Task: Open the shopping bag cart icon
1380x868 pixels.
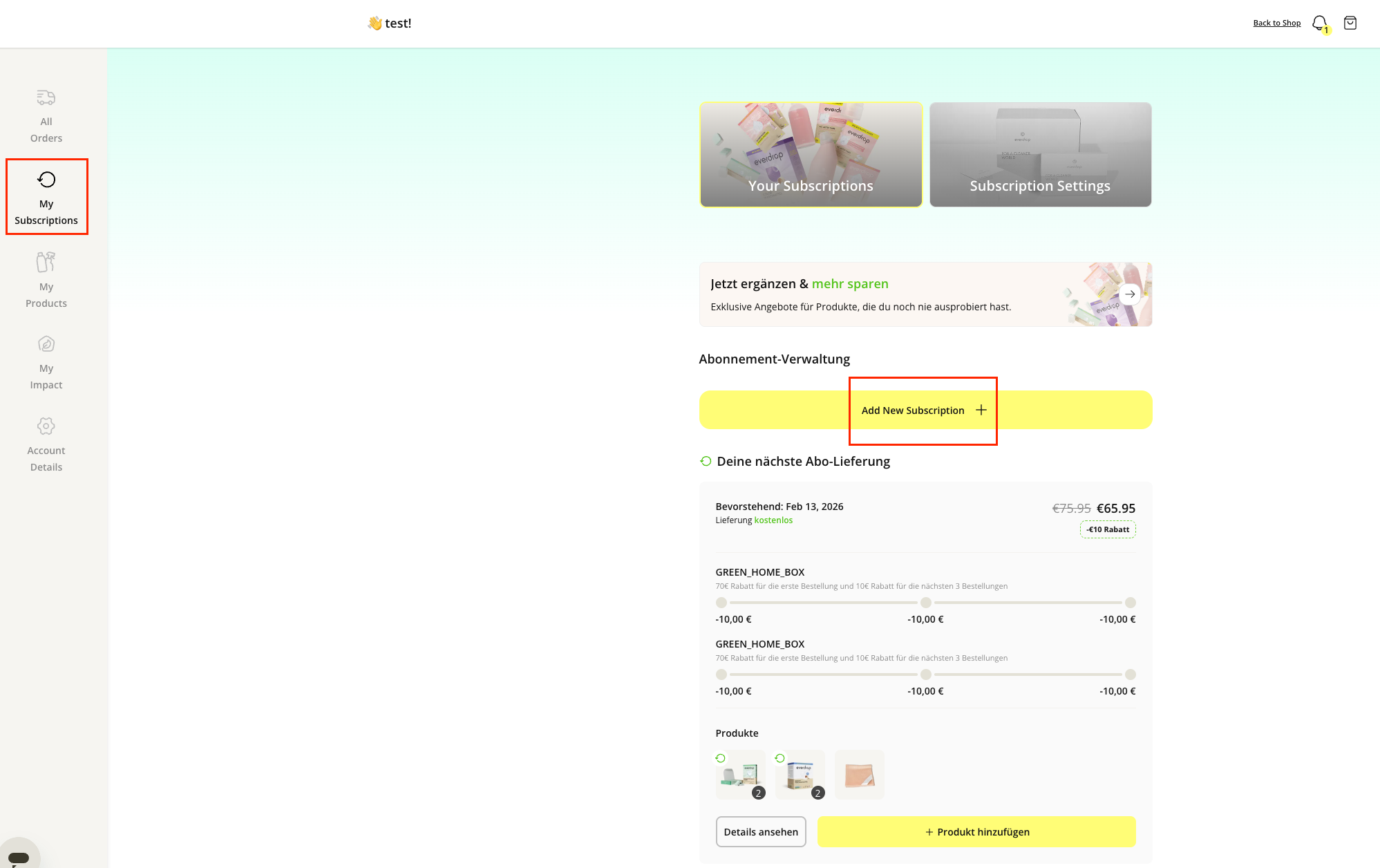Action: (1350, 23)
